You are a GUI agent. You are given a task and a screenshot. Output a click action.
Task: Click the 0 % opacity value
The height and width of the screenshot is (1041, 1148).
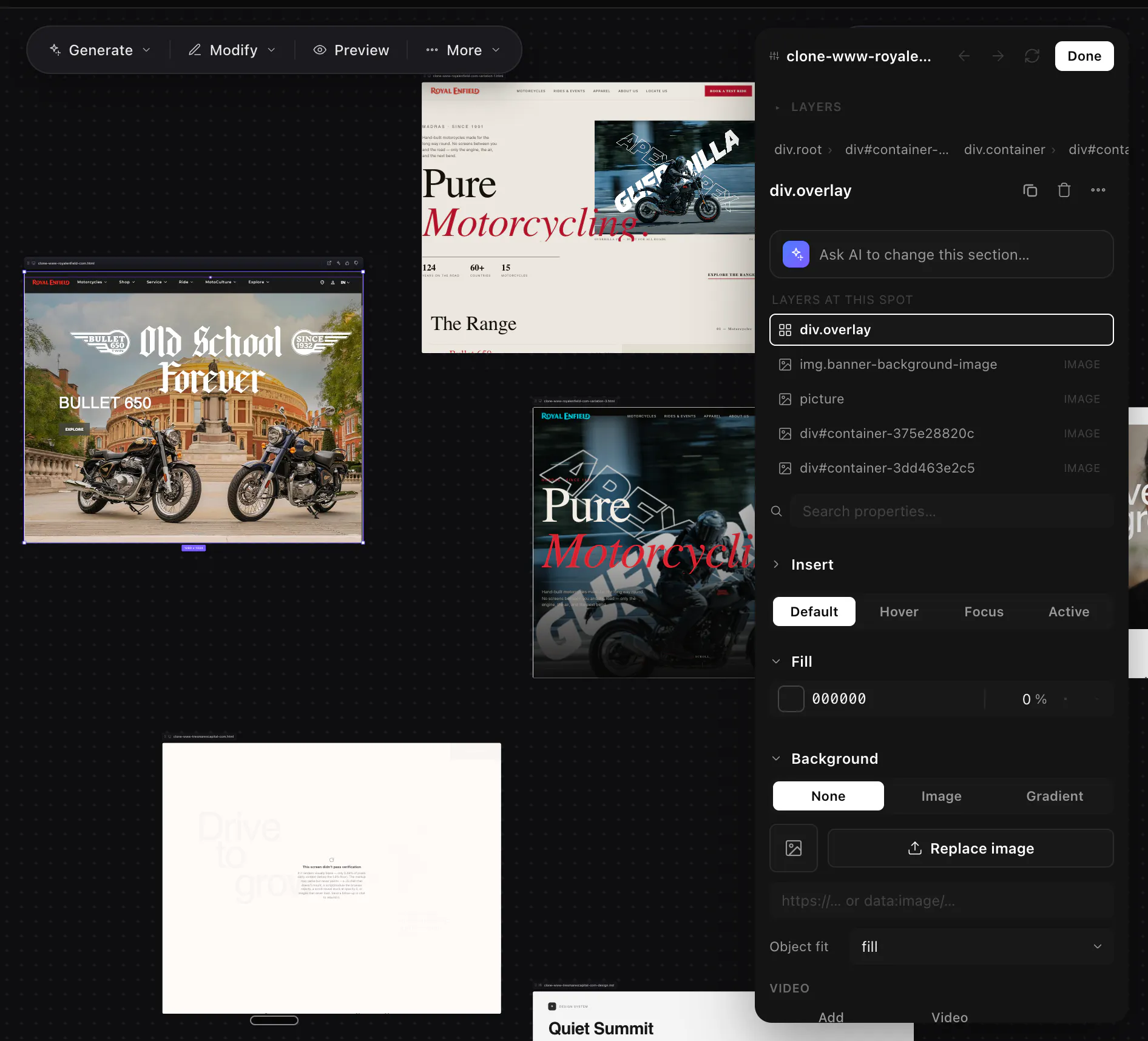click(x=1034, y=699)
